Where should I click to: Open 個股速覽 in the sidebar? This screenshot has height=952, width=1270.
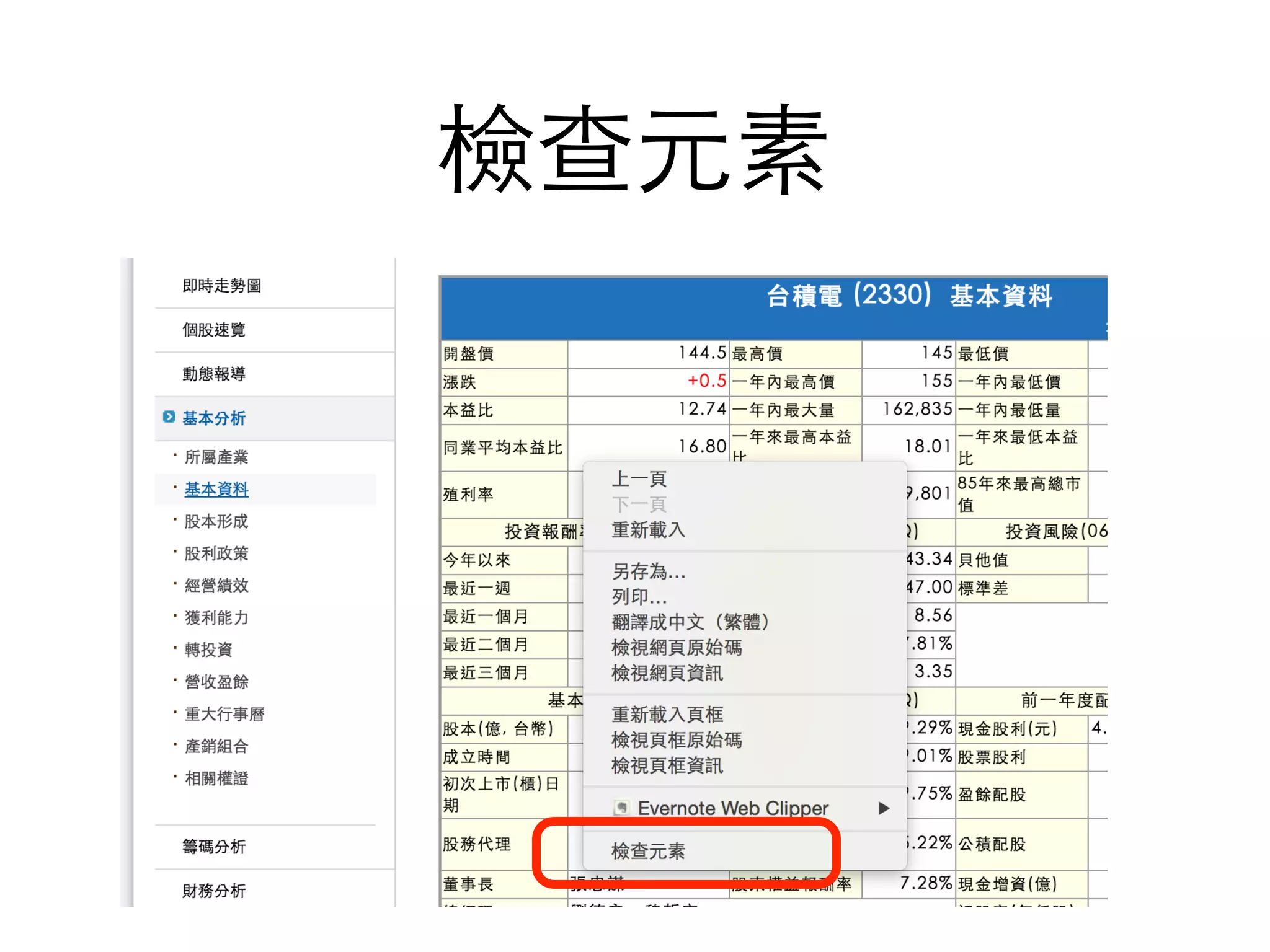point(213,330)
